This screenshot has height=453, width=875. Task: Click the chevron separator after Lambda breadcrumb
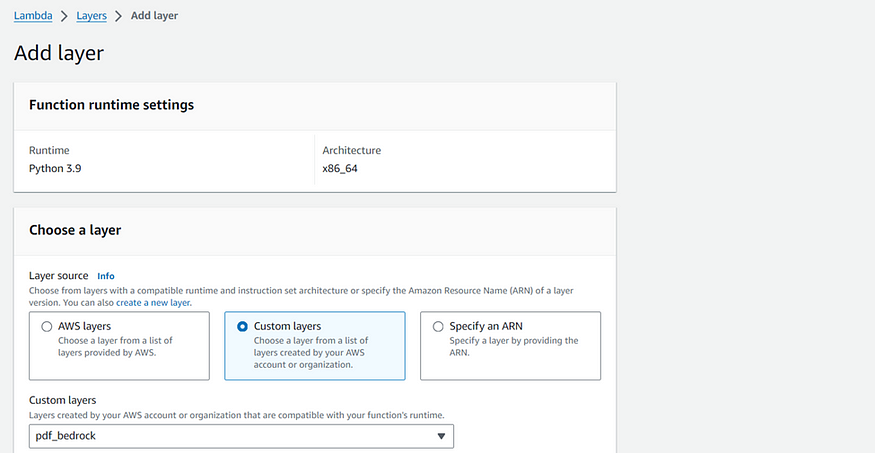click(64, 16)
